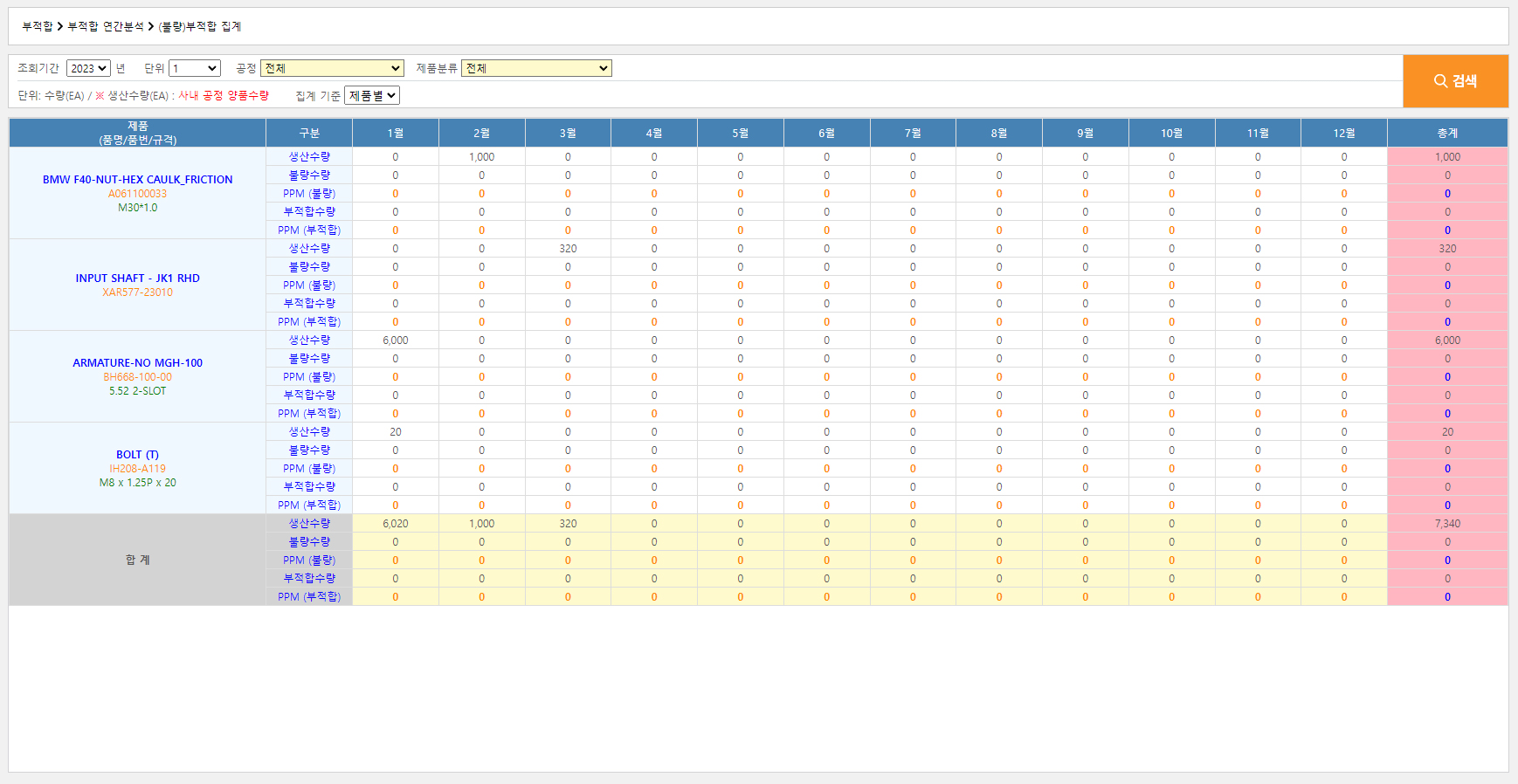Screen dimensions: 1518x784
Task: Open the 집계 기준 dropdown set to 제품별
Action: 372,95
